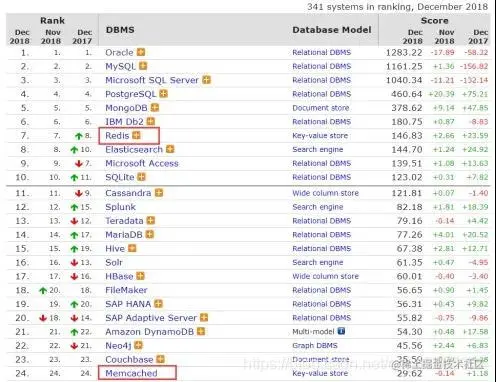Open the Elasticsearch link
Screen dimensions: 496x382
point(134,150)
